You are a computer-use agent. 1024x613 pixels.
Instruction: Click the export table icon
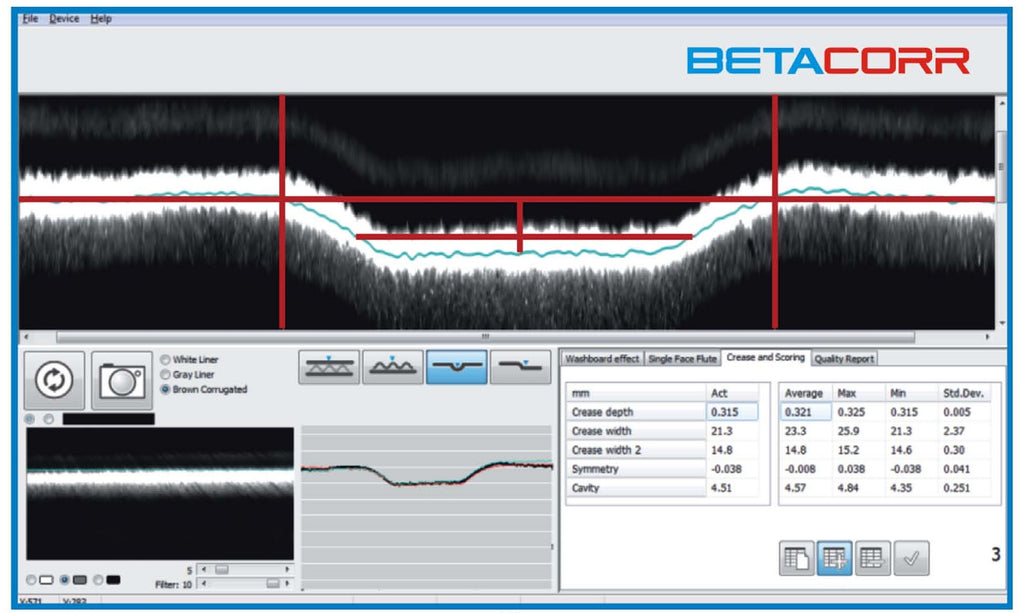[x=872, y=559]
